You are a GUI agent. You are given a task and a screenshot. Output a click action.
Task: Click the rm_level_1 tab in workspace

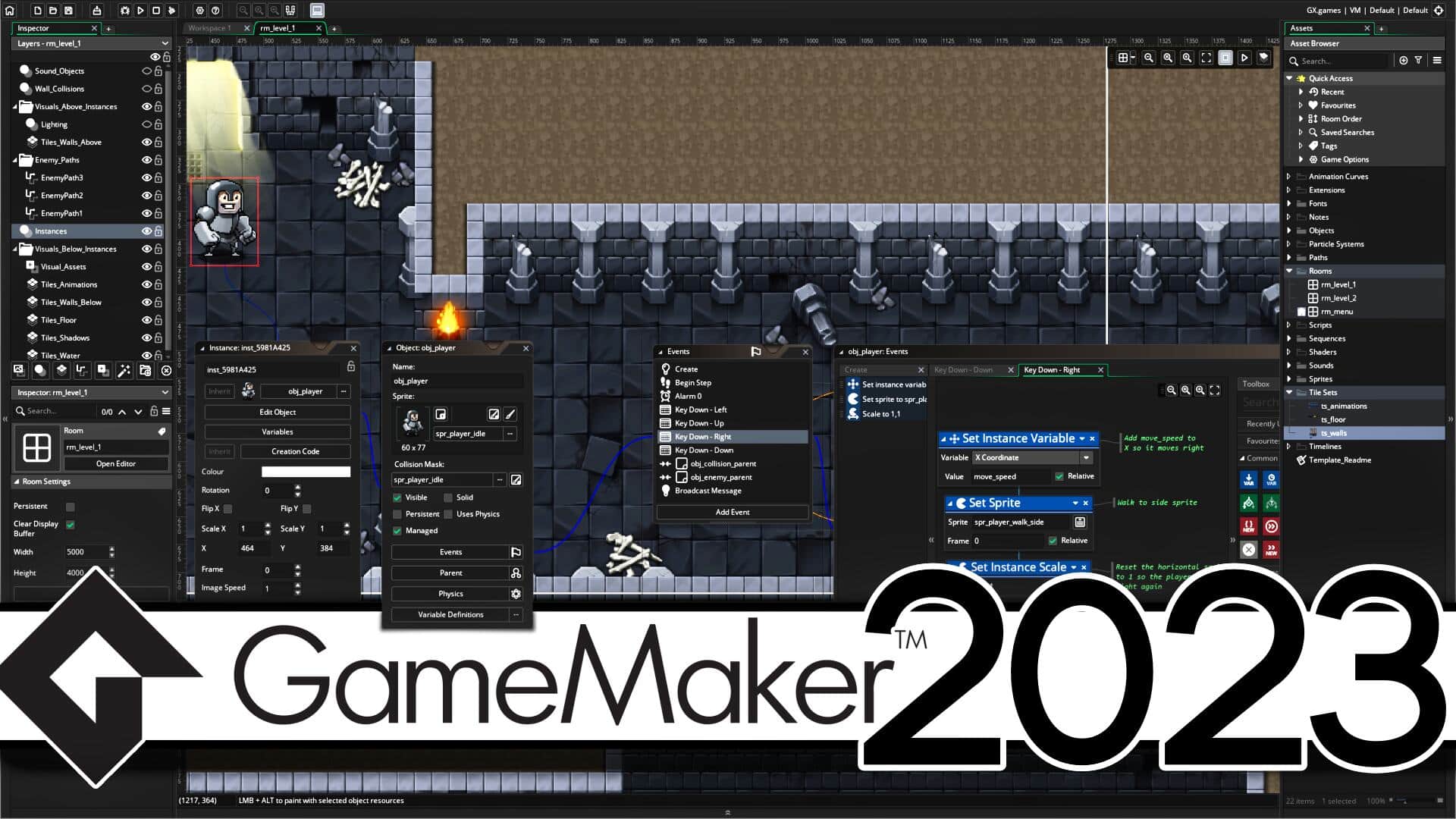(280, 28)
